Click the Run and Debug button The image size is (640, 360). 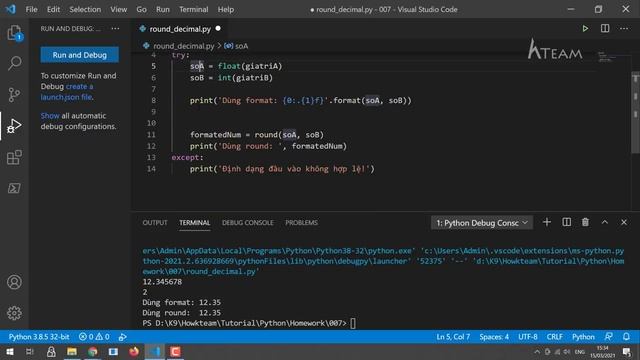pyautogui.click(x=80, y=55)
